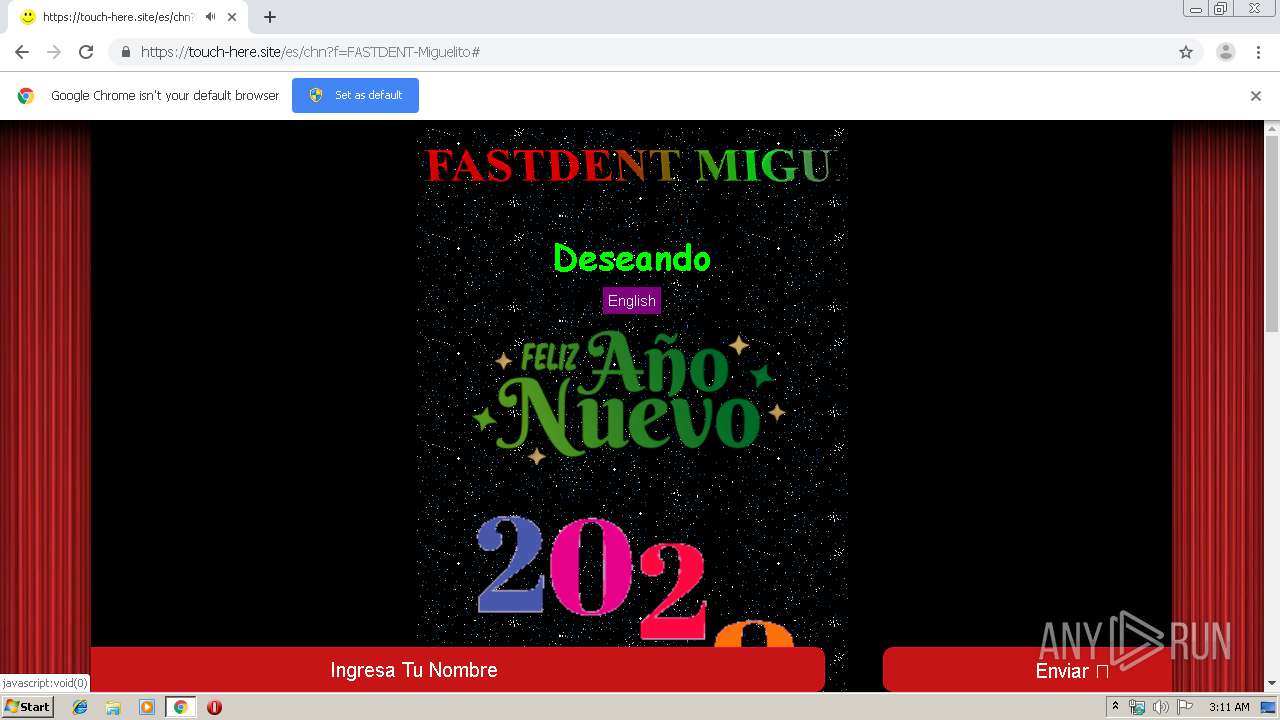Go back using the browser back arrow

[22, 52]
